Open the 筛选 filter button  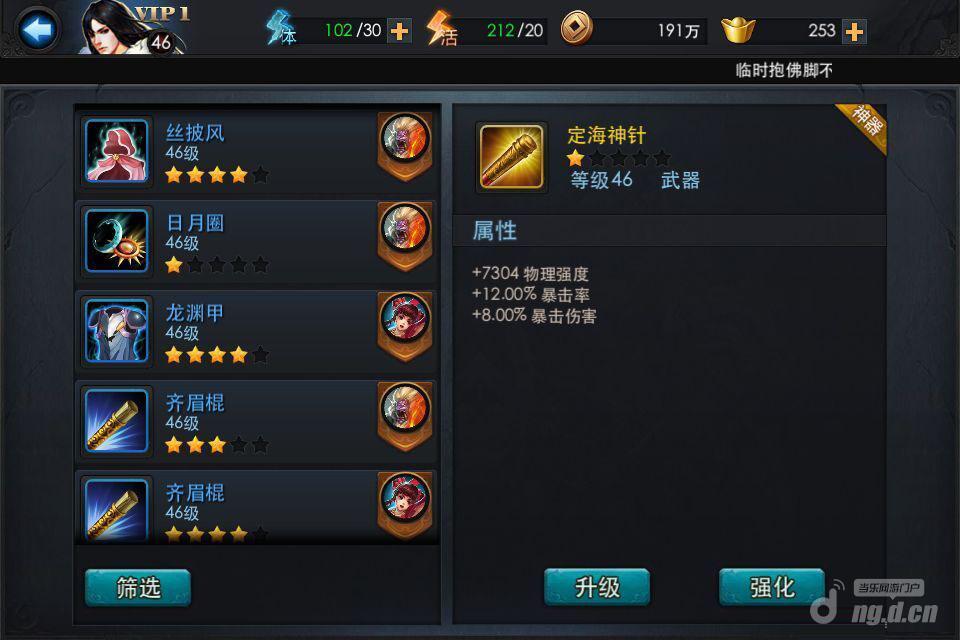(x=138, y=587)
